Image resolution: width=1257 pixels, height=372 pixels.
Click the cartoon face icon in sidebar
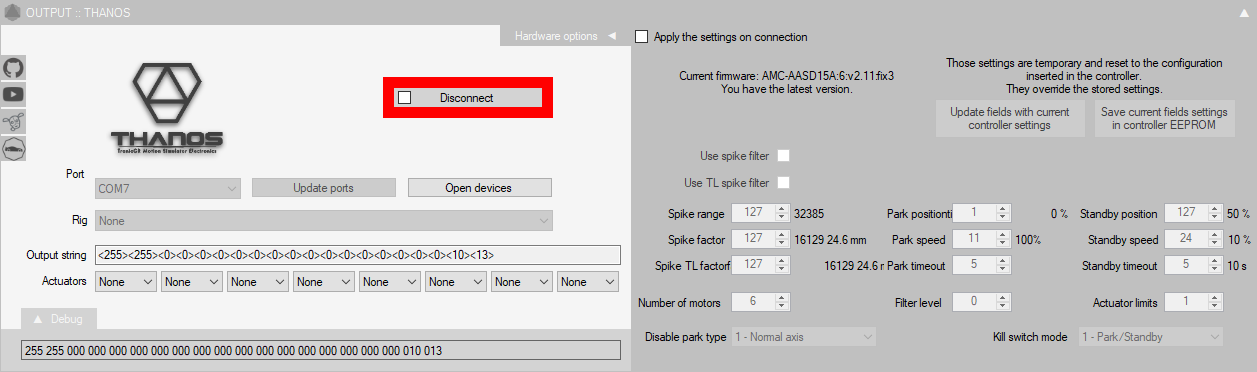point(14,121)
